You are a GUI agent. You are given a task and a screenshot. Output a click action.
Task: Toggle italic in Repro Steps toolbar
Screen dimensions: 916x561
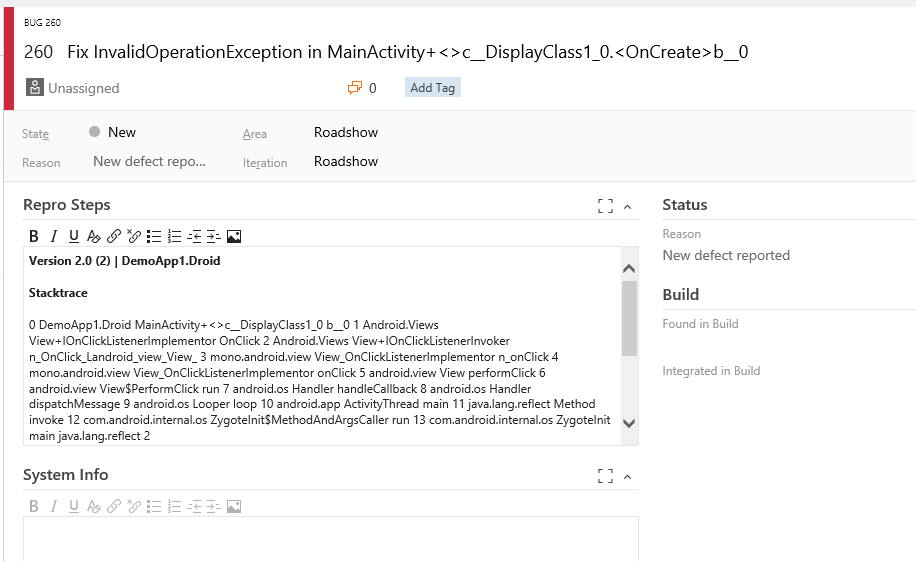click(x=54, y=237)
